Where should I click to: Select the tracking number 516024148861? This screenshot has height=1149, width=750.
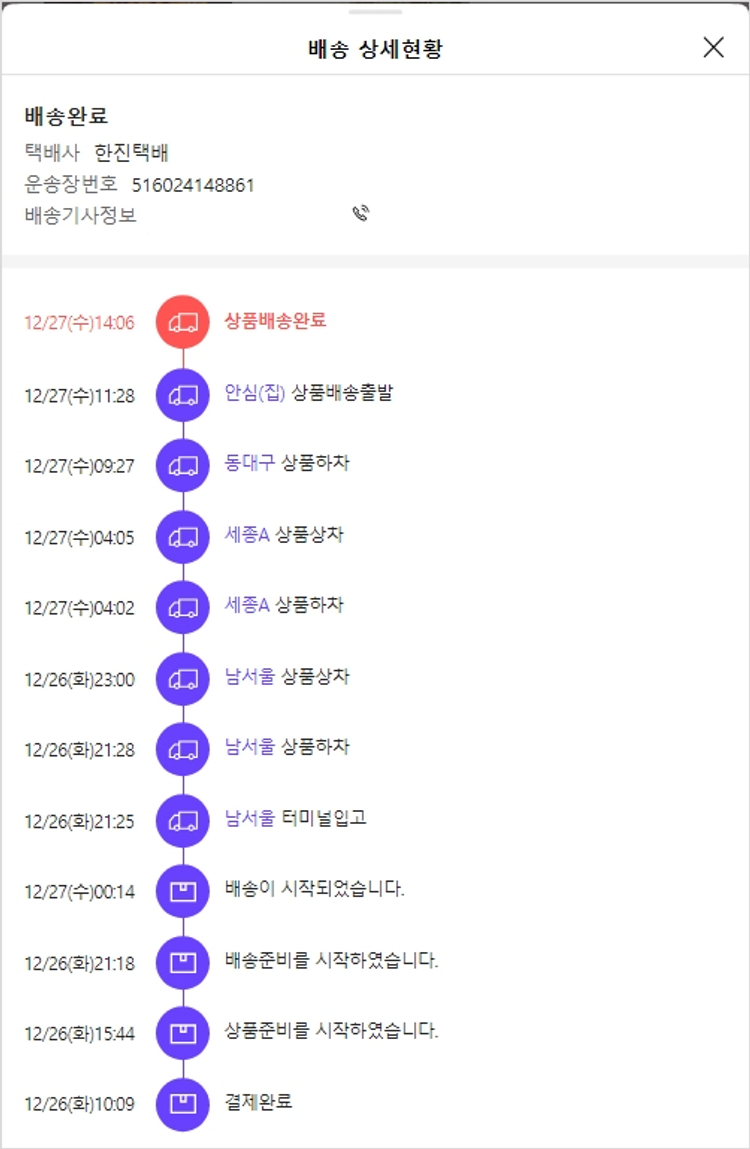[193, 185]
